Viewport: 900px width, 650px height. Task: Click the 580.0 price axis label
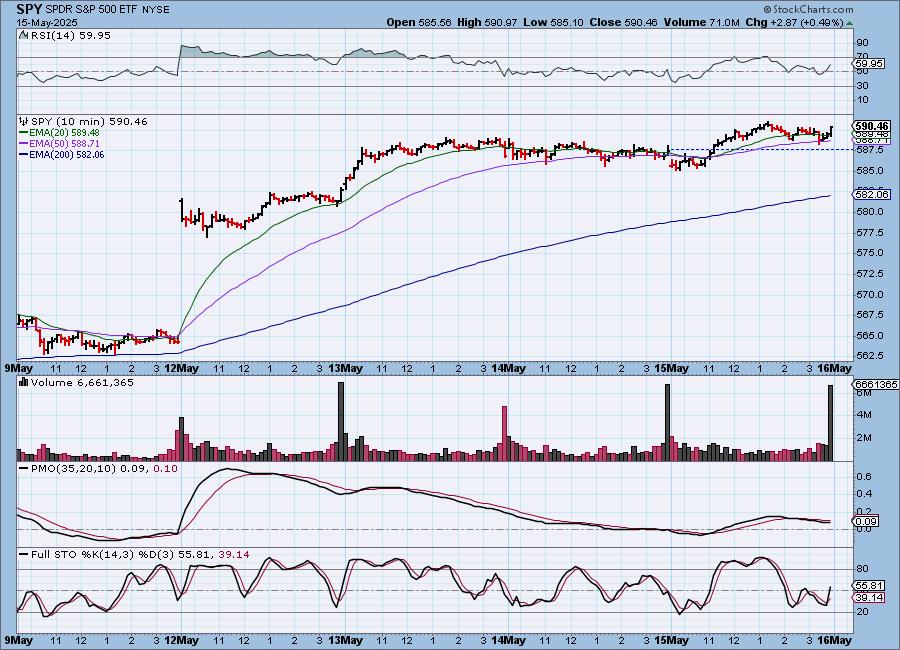coord(870,212)
